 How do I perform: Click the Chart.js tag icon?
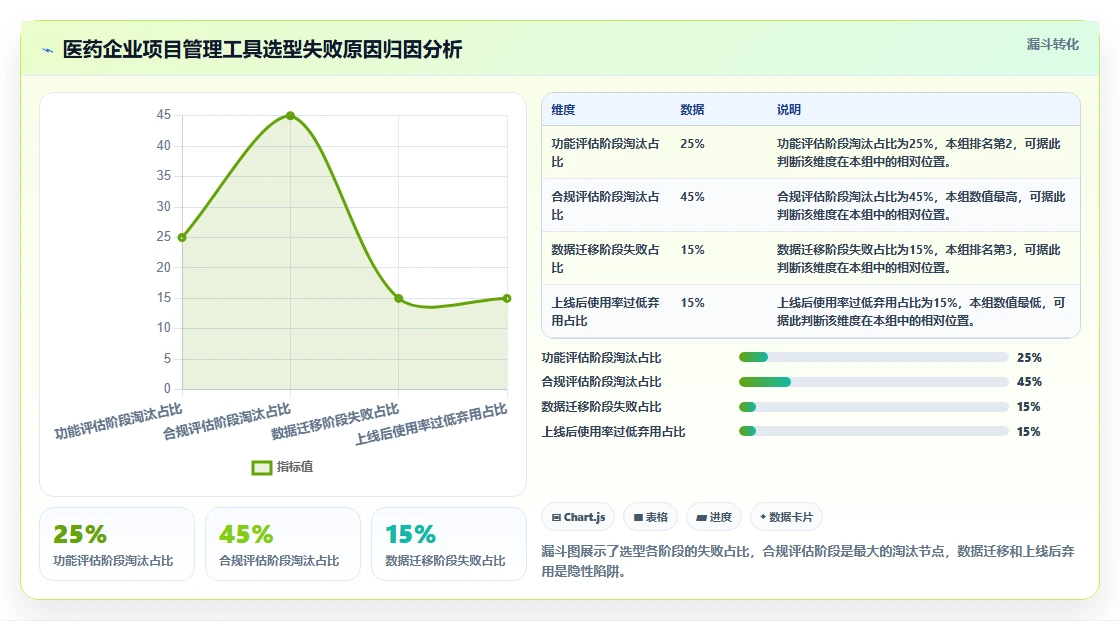556,517
